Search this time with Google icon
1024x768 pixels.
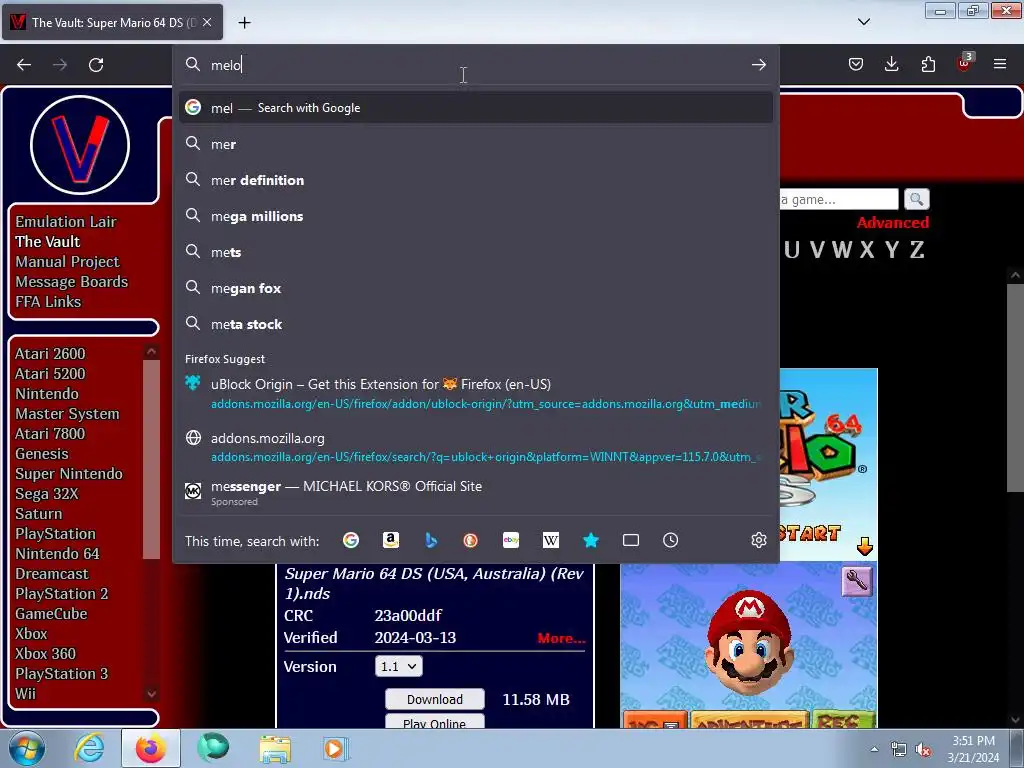point(351,540)
